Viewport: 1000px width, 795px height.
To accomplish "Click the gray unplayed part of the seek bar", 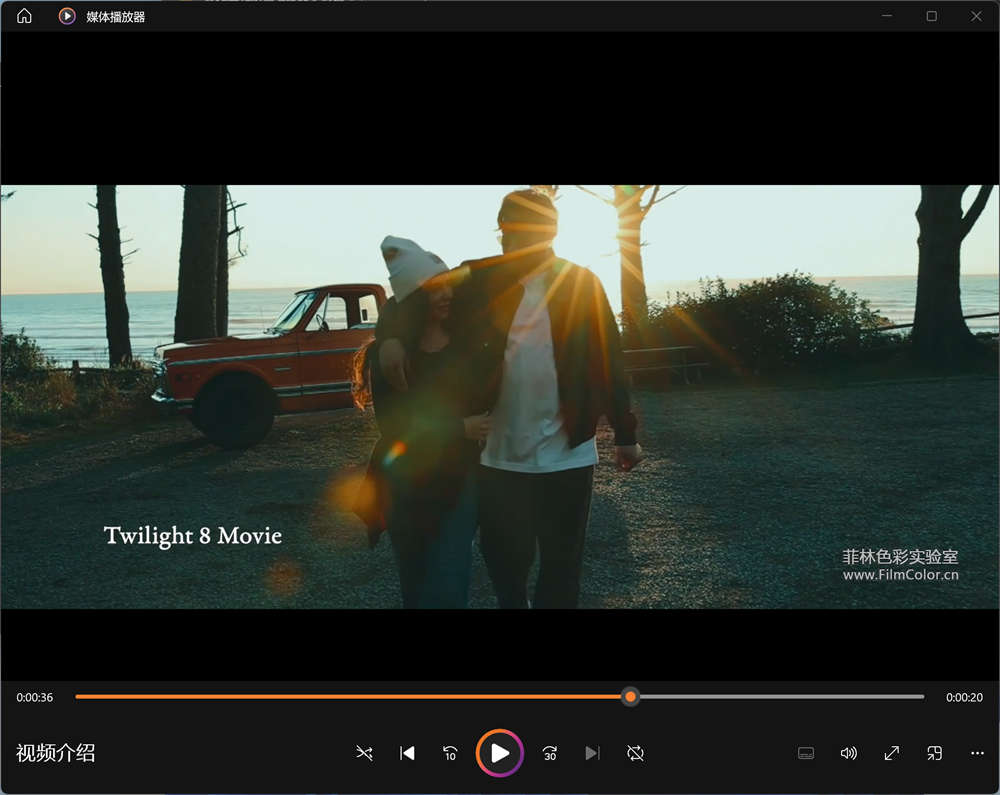I will (780, 697).
